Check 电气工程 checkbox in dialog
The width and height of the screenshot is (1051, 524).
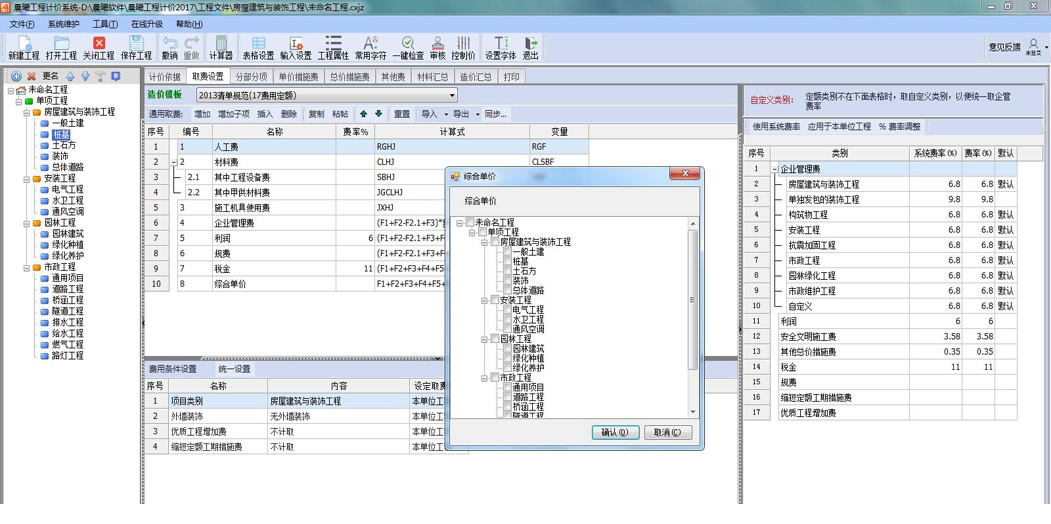(x=507, y=310)
